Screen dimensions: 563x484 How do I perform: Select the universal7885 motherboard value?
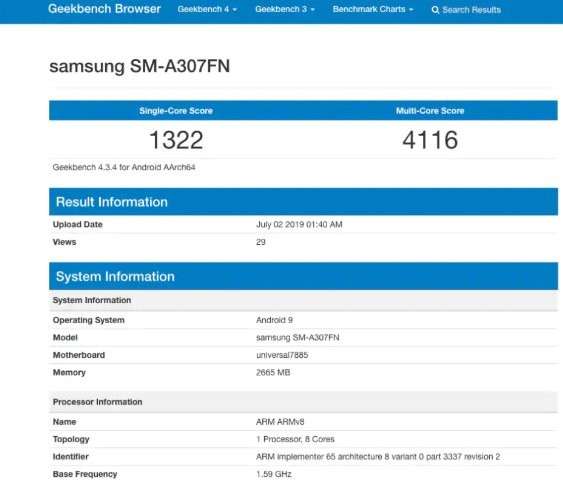click(282, 355)
